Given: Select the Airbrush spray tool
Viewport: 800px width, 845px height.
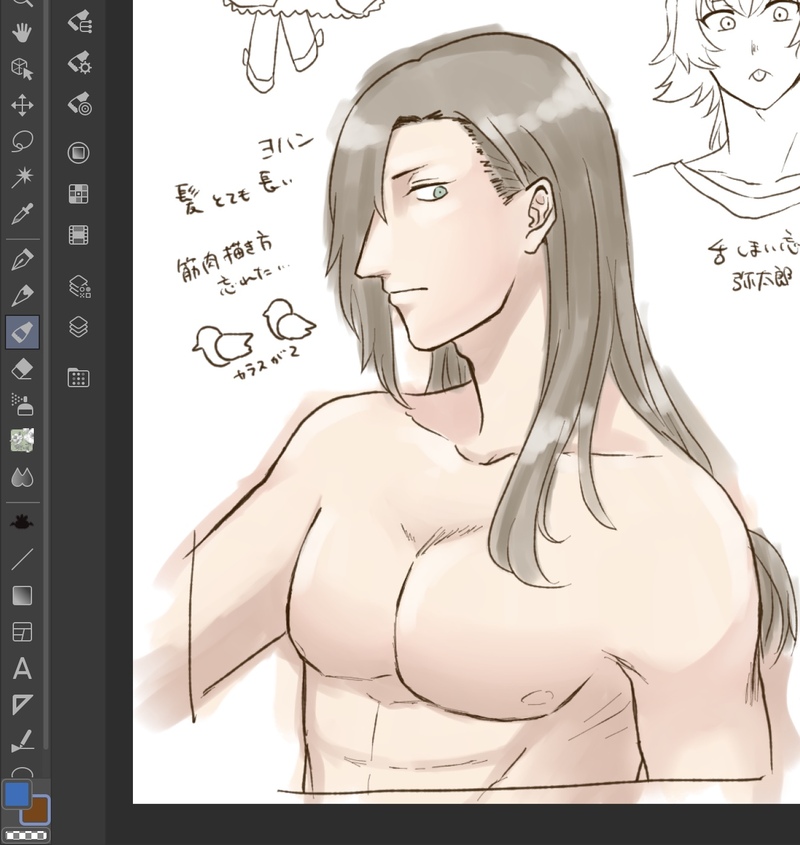Looking at the screenshot, I should (x=22, y=405).
